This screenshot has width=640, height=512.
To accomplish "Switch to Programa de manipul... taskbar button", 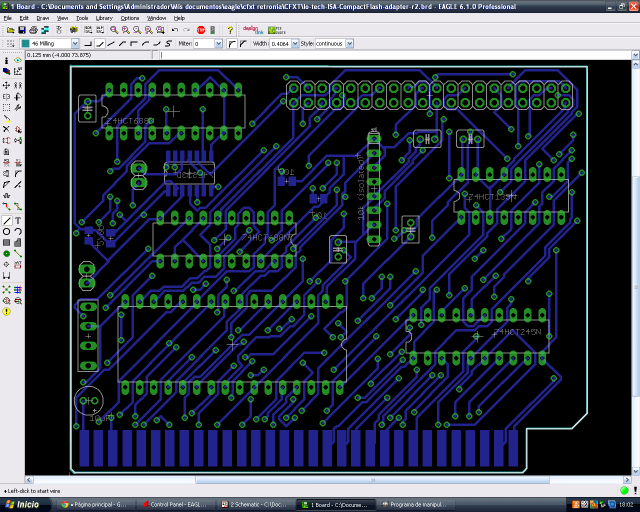I will [x=416, y=505].
